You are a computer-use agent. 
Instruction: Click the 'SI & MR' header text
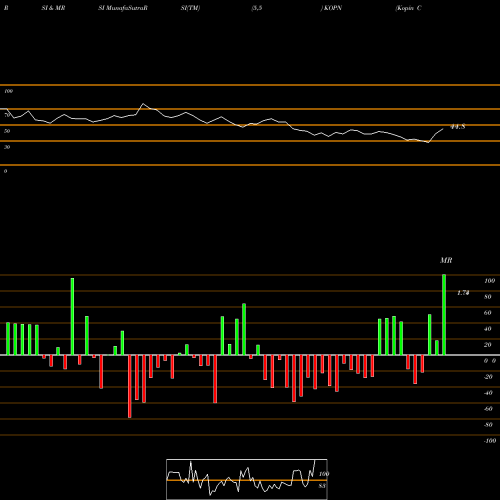point(53,8)
